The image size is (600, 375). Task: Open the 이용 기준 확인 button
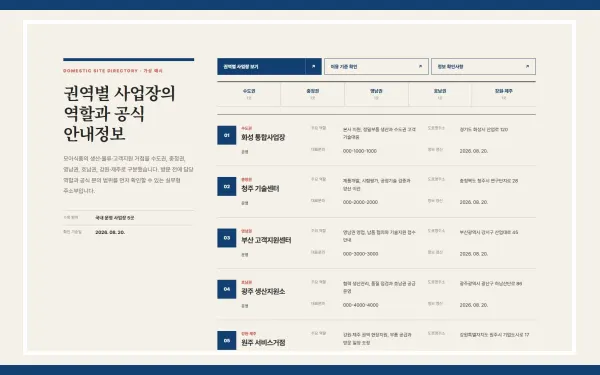point(376,67)
